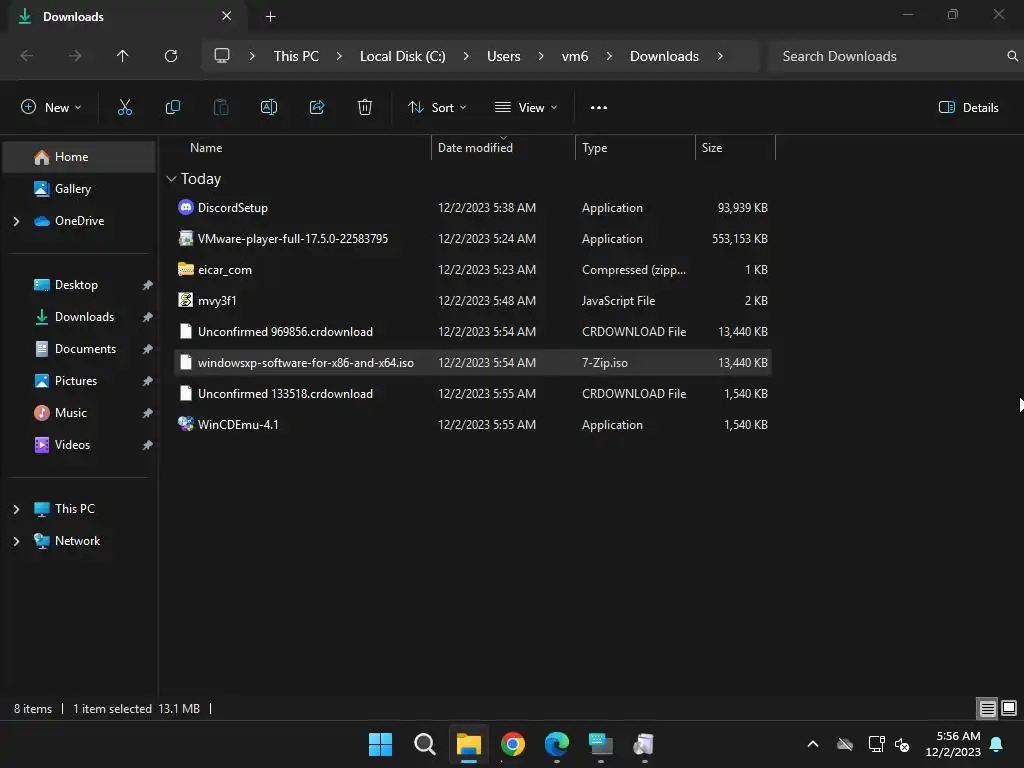Collapse the Today group
Viewport: 1024px width, 768px height.
click(x=171, y=179)
